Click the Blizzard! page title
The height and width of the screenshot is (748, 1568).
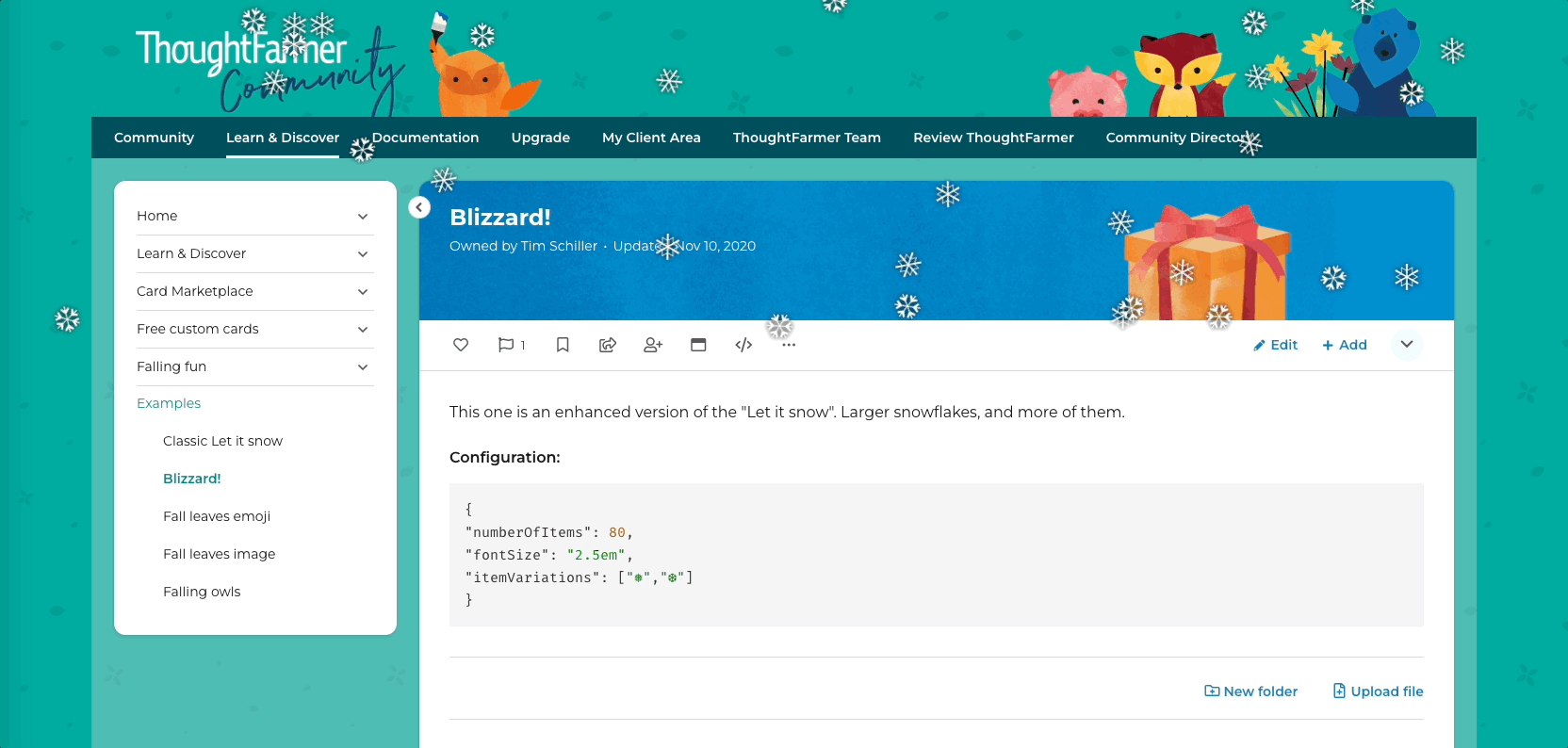pos(500,217)
